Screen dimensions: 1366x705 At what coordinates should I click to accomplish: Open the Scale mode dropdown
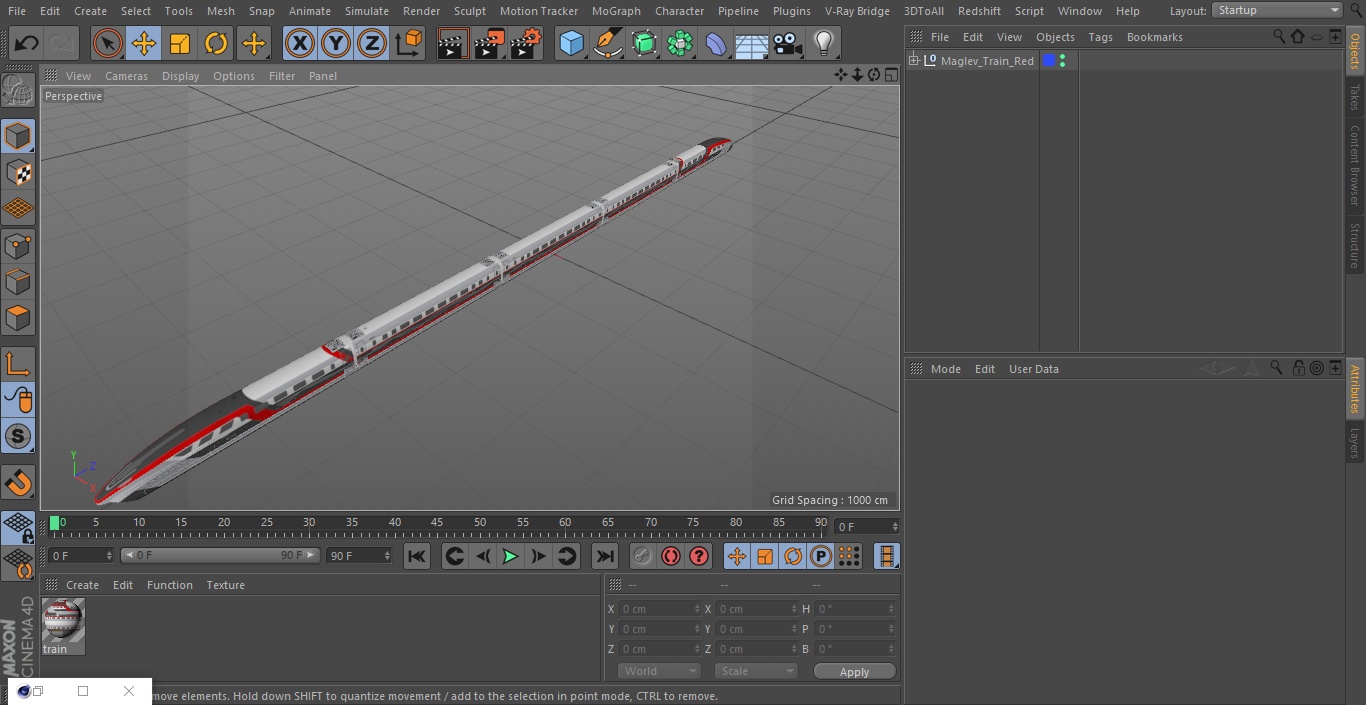(x=756, y=671)
